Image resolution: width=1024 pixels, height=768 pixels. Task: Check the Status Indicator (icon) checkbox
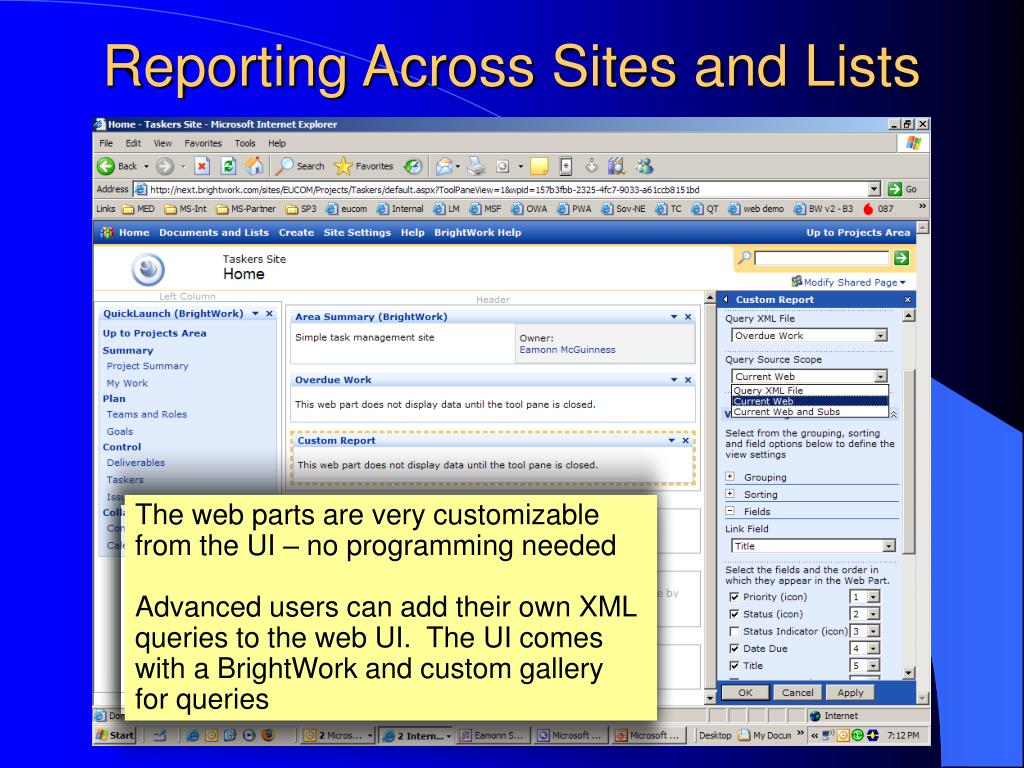(734, 632)
